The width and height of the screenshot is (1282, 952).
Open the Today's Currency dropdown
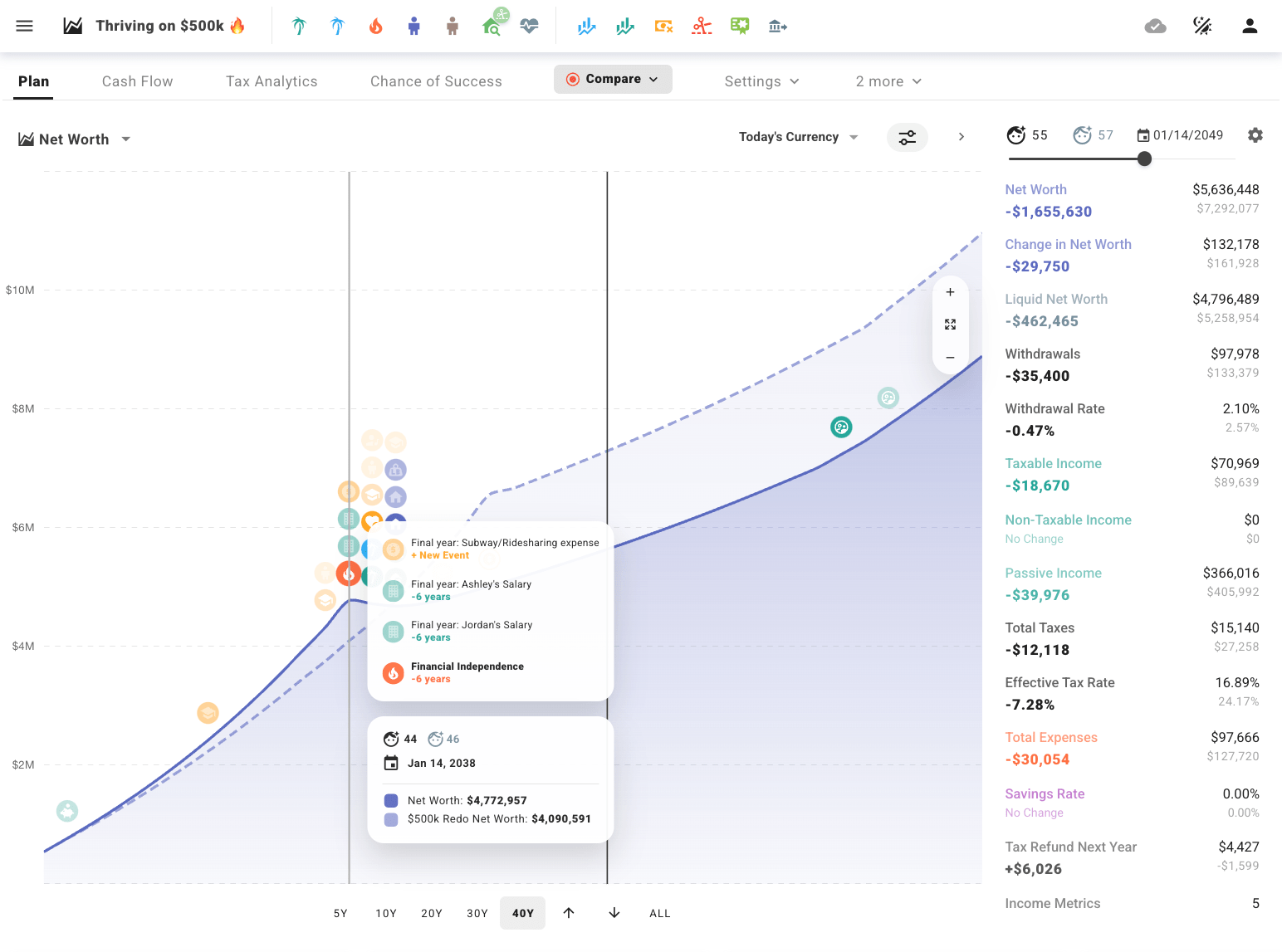798,137
